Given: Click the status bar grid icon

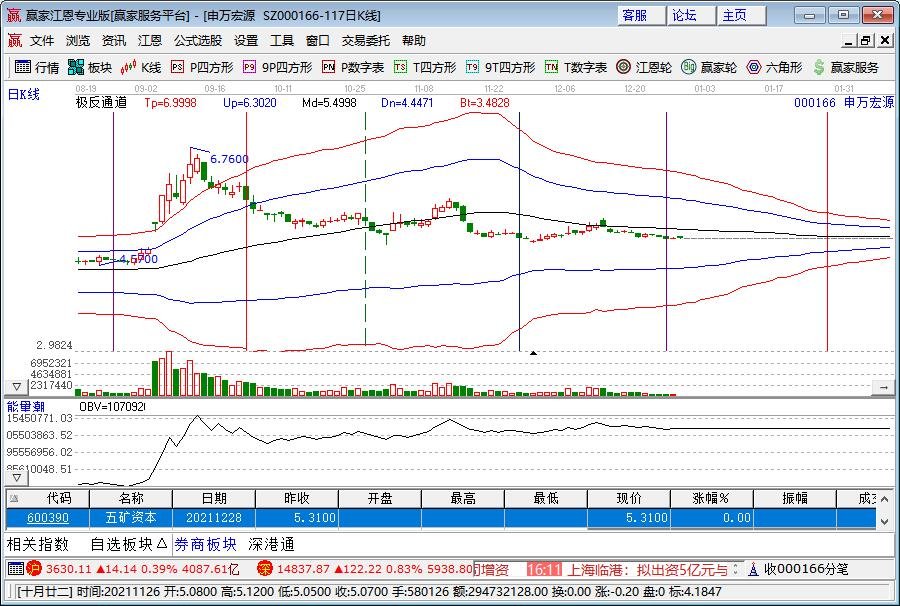Looking at the screenshot, I should pos(15,569).
